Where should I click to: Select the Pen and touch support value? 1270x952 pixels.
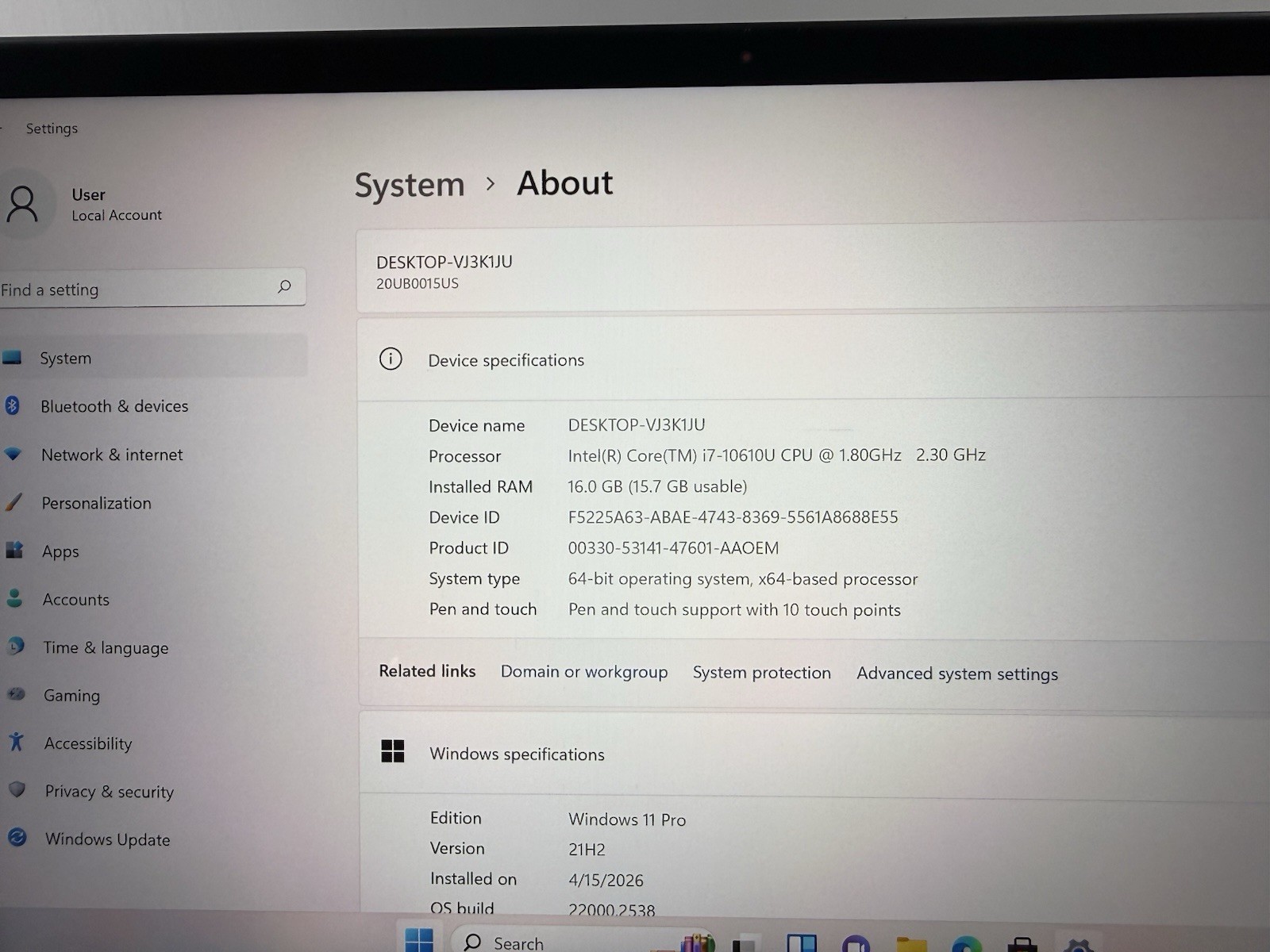tap(734, 610)
